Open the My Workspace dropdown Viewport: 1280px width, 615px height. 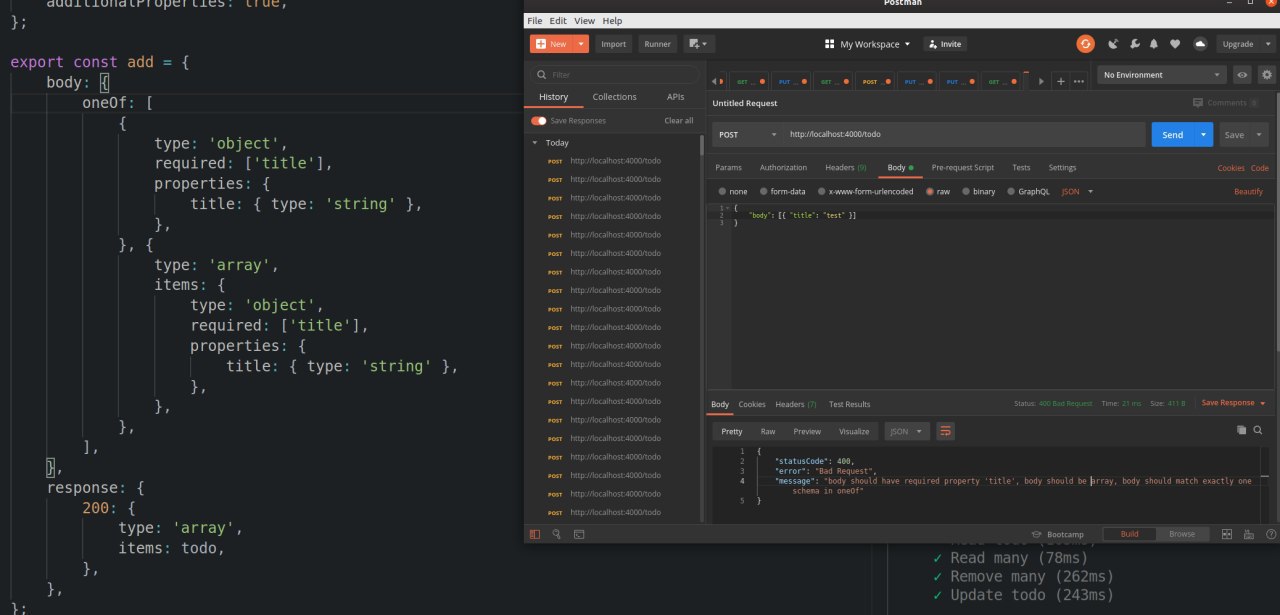[x=867, y=44]
